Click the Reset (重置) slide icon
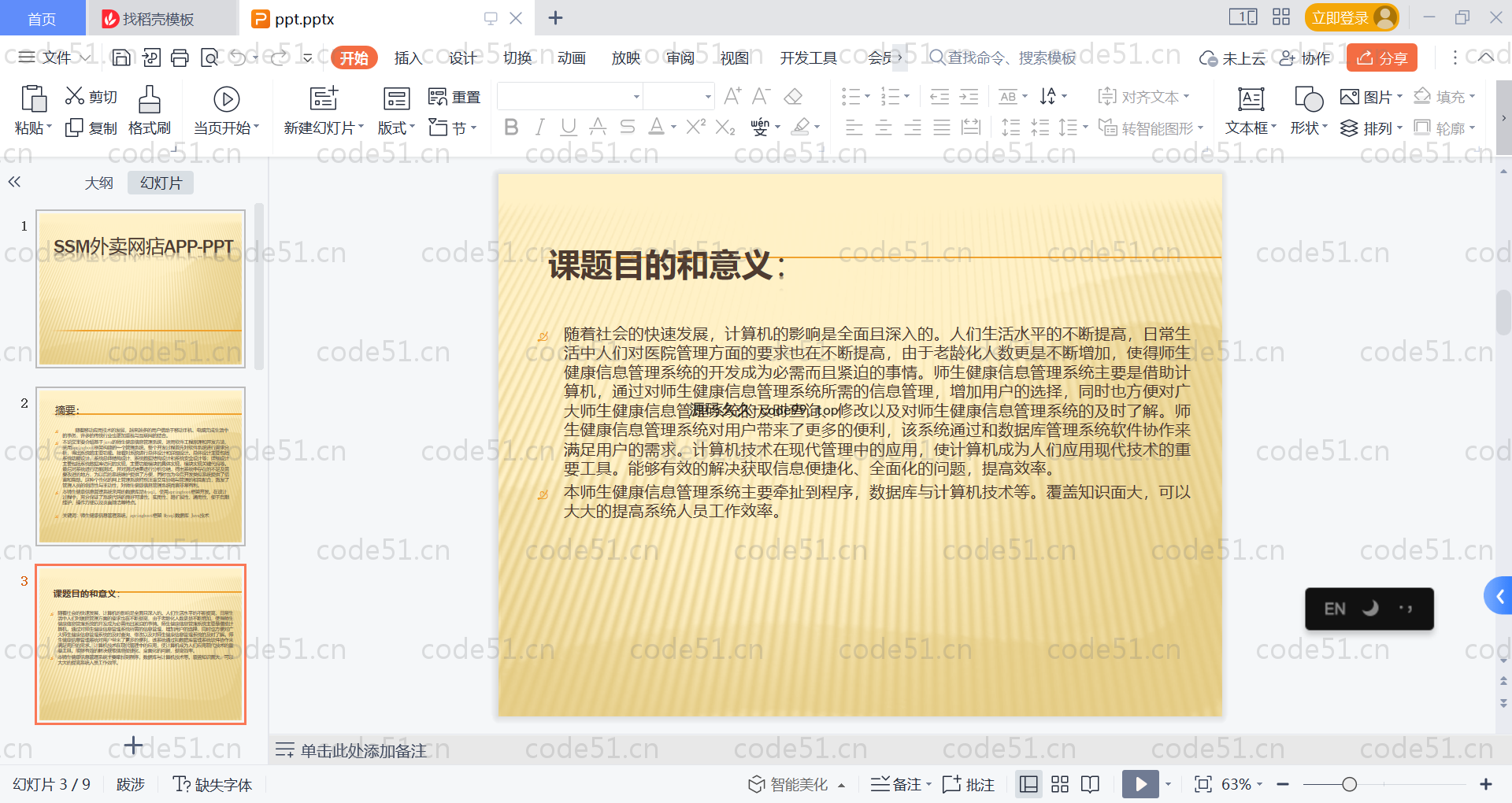Viewport: 1512px width, 803px height. pos(454,97)
